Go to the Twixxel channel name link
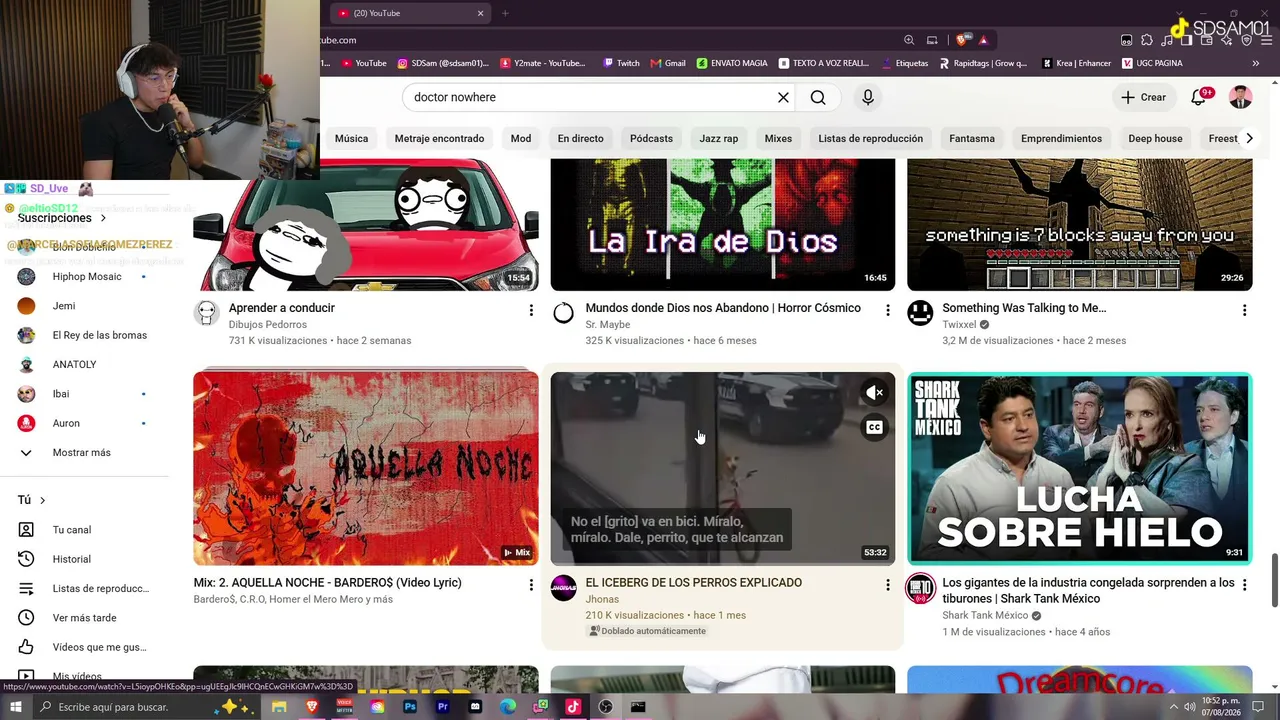The image size is (1280, 720). [959, 325]
